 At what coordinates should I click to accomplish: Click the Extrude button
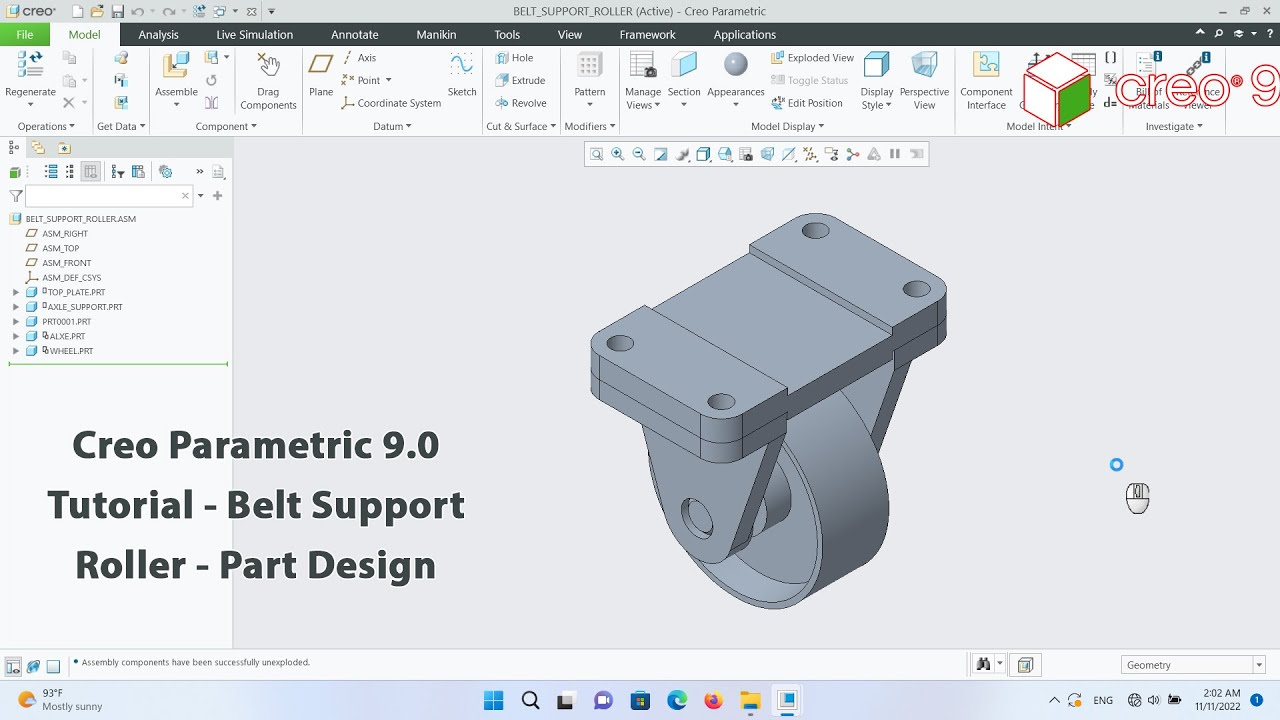[520, 81]
